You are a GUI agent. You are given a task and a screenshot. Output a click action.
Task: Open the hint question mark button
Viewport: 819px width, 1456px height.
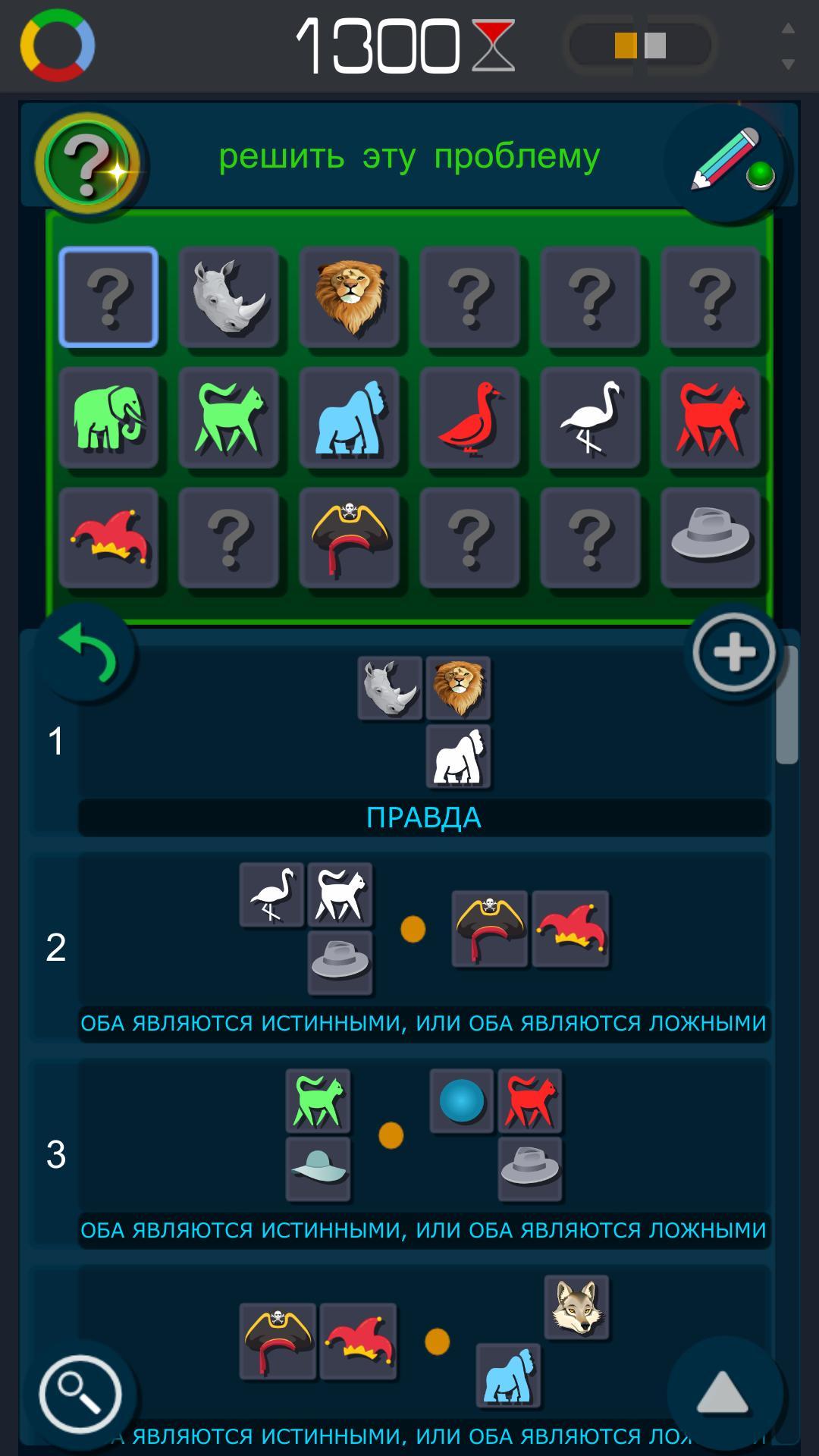(x=89, y=162)
